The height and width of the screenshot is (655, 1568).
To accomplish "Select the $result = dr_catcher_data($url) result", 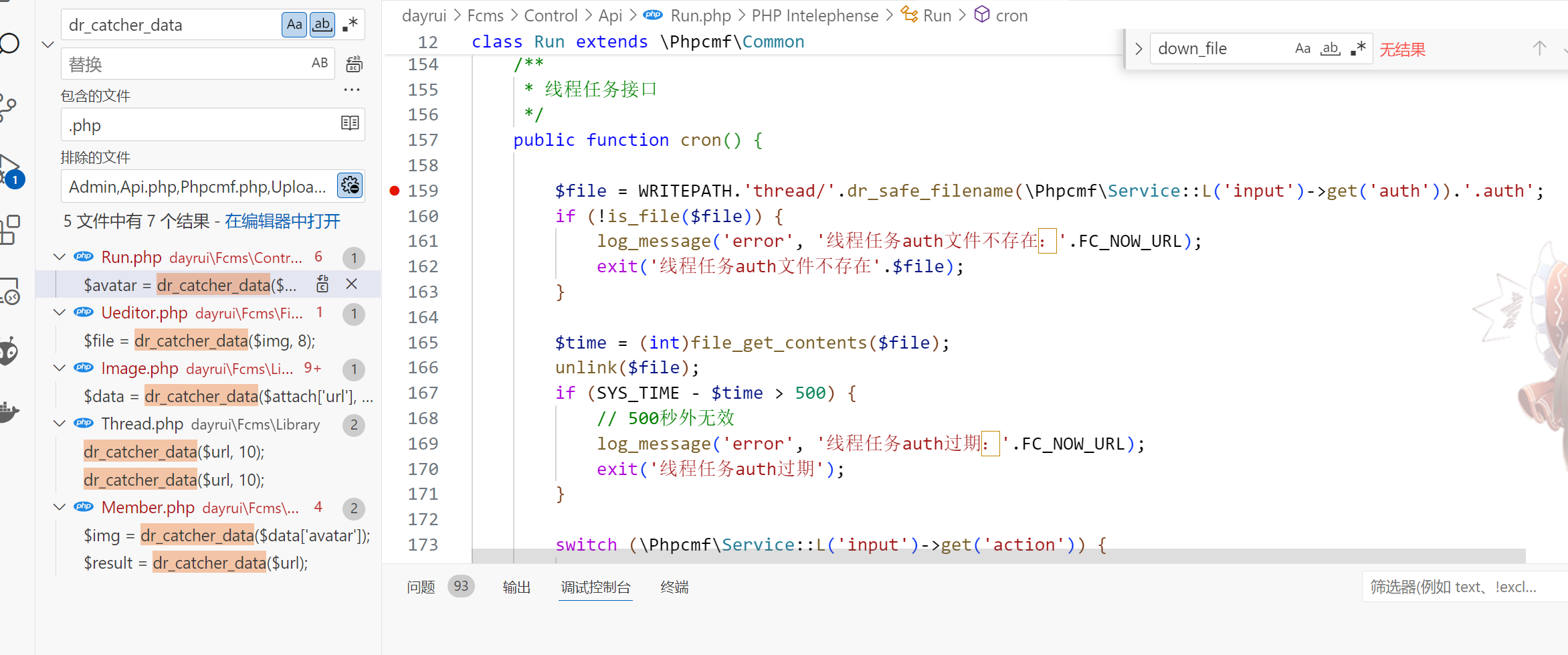I will coord(196,563).
